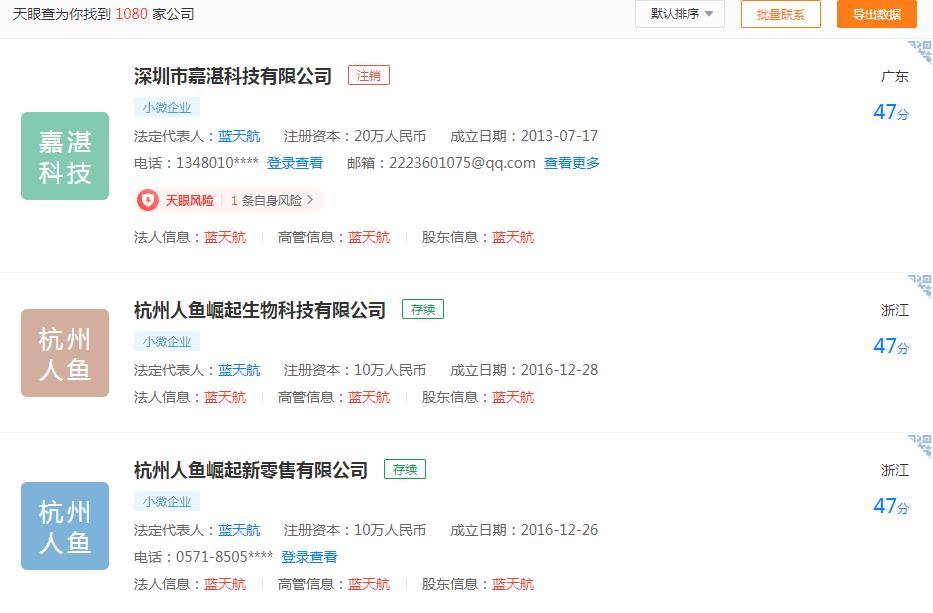Click the 1080 result count
The height and width of the screenshot is (613, 933).
click(132, 14)
